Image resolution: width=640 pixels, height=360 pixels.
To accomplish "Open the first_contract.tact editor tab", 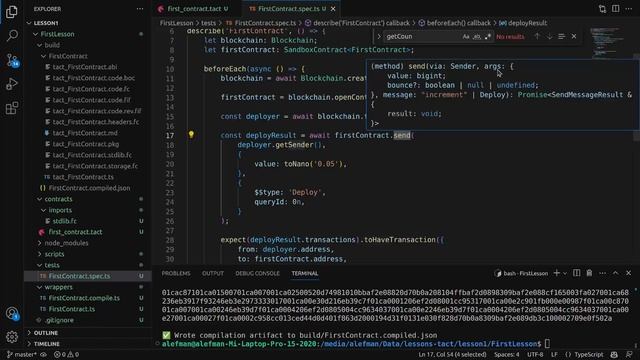I will point(193,9).
